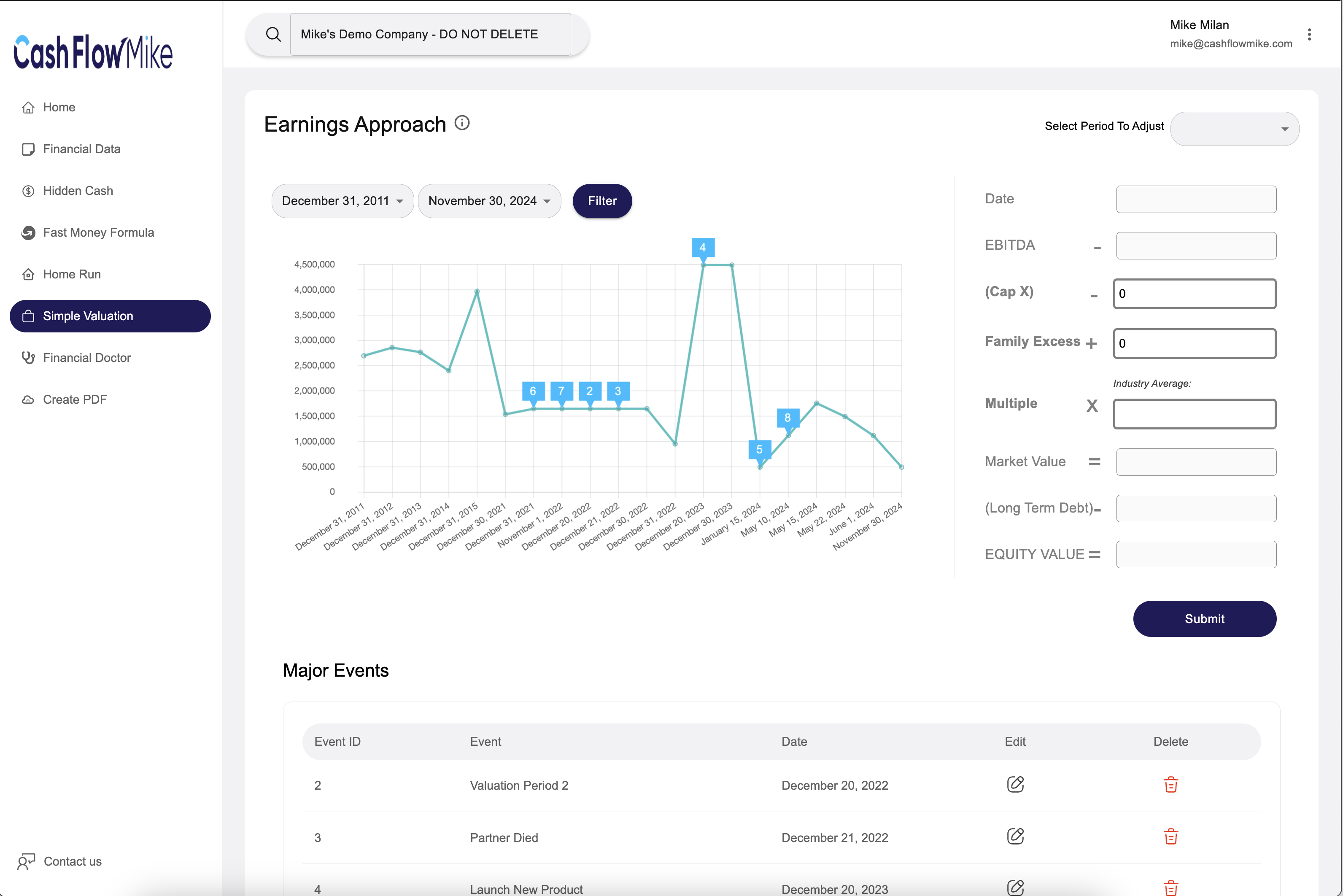Click the Filter button
Image resolution: width=1343 pixels, height=896 pixels.
pyautogui.click(x=601, y=201)
